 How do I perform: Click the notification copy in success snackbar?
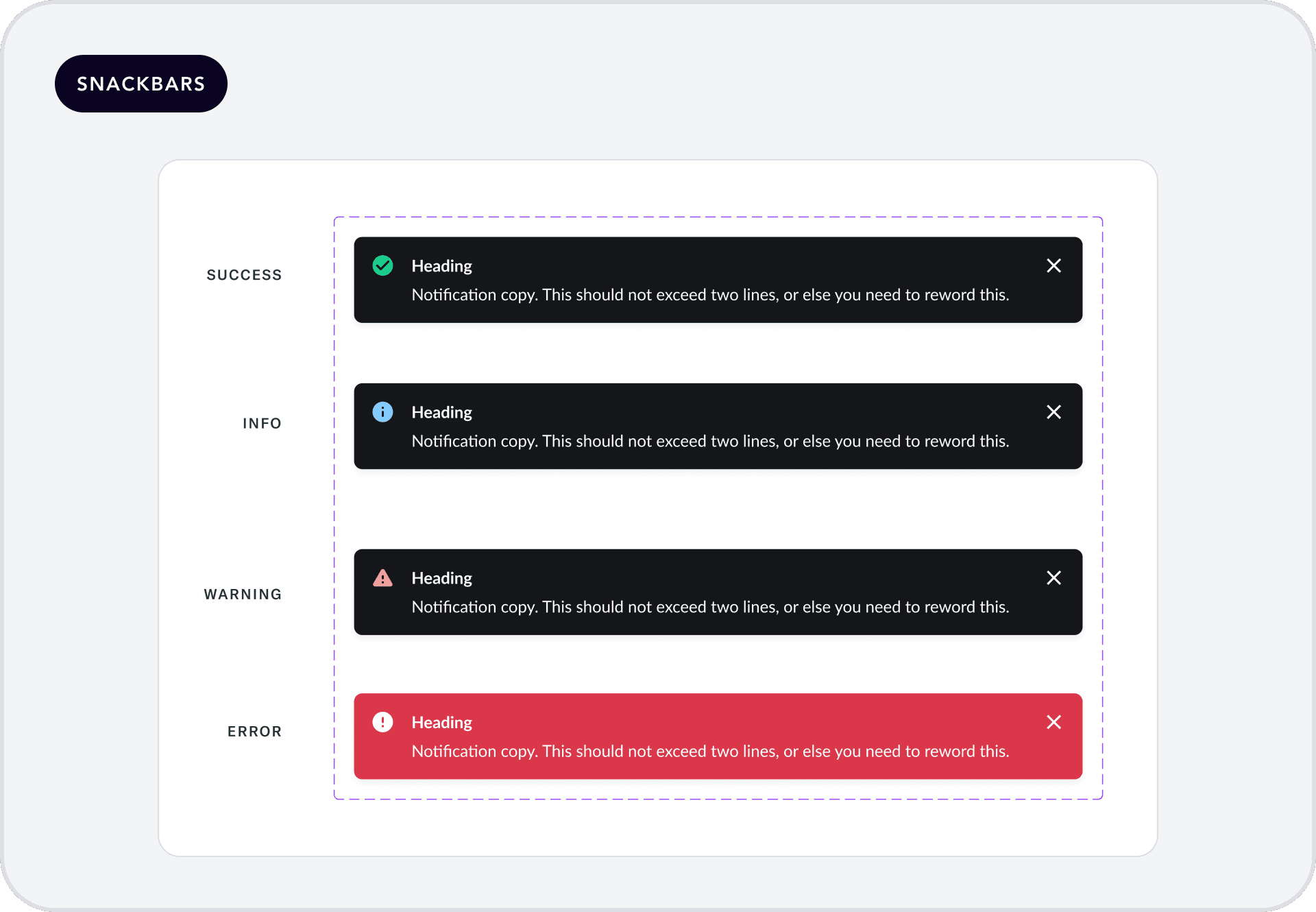point(710,295)
